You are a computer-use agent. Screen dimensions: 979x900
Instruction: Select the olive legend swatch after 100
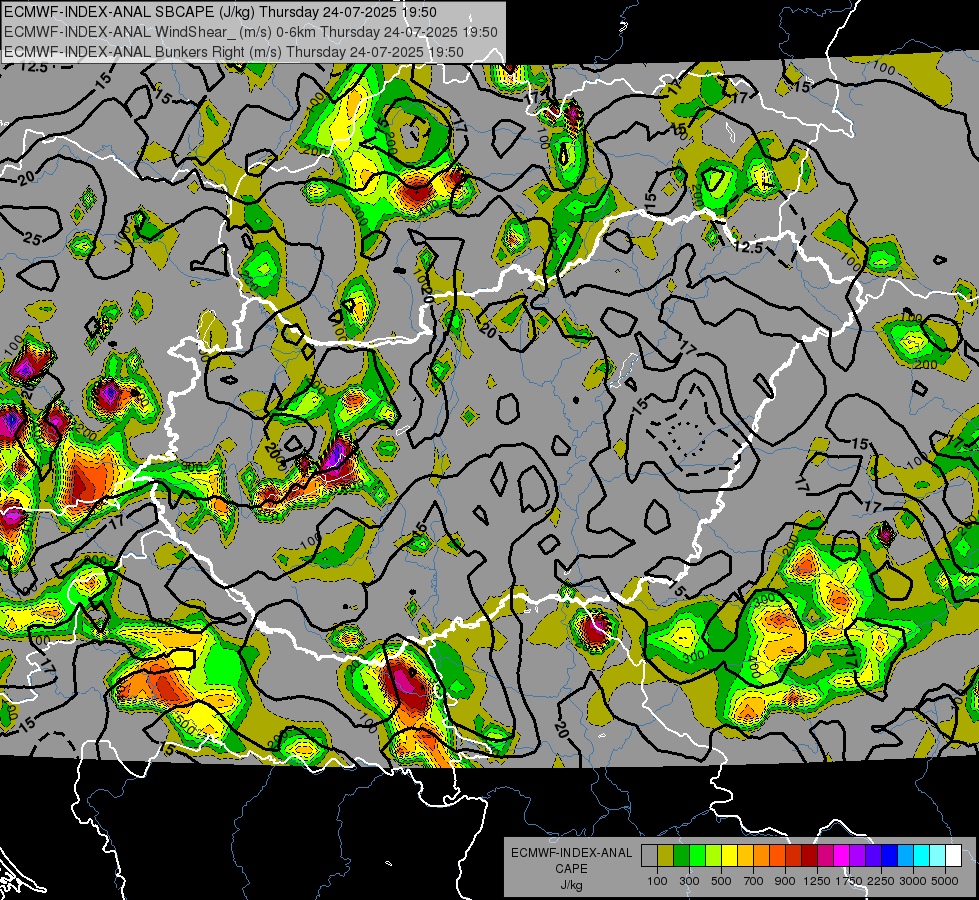click(x=666, y=856)
